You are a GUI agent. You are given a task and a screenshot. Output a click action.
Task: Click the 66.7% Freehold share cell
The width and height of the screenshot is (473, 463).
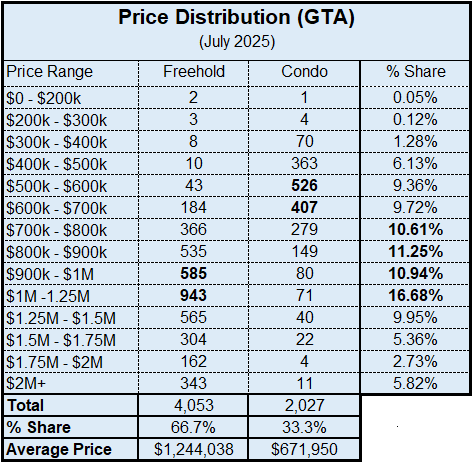pos(193,427)
